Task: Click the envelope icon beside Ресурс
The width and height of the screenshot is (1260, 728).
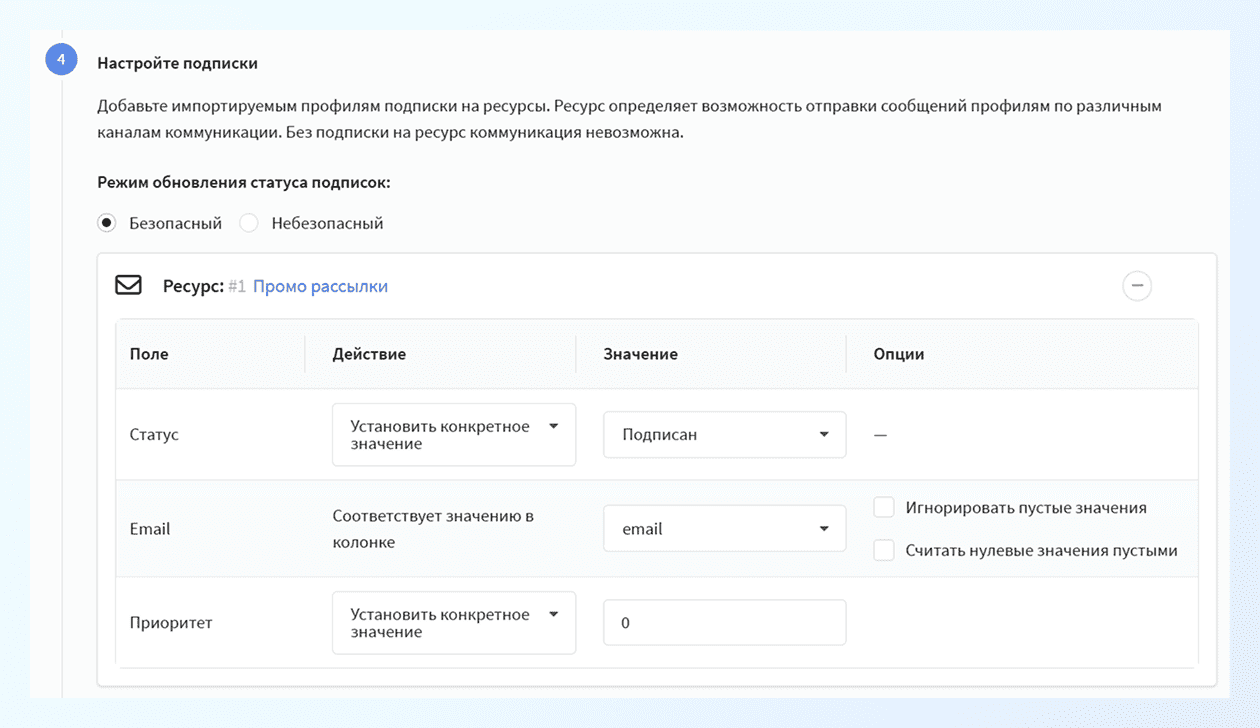Action: click(x=128, y=285)
